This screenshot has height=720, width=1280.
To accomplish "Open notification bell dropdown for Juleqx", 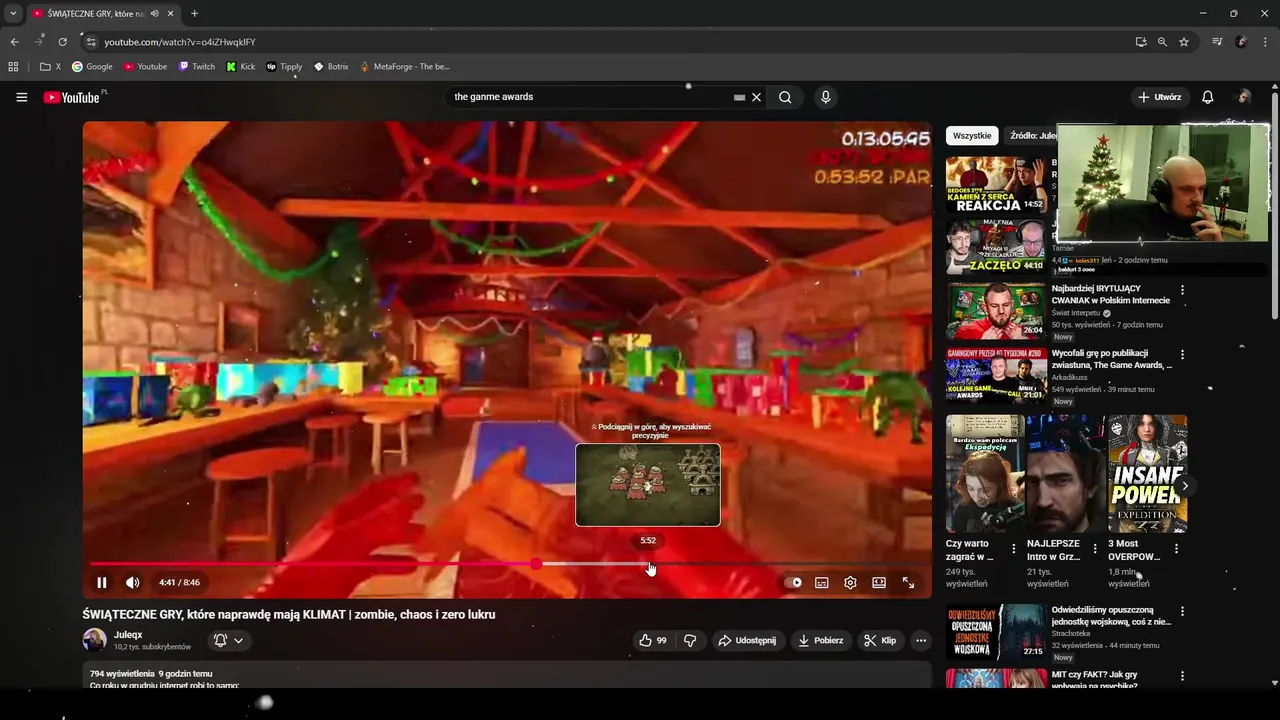I will pos(228,640).
